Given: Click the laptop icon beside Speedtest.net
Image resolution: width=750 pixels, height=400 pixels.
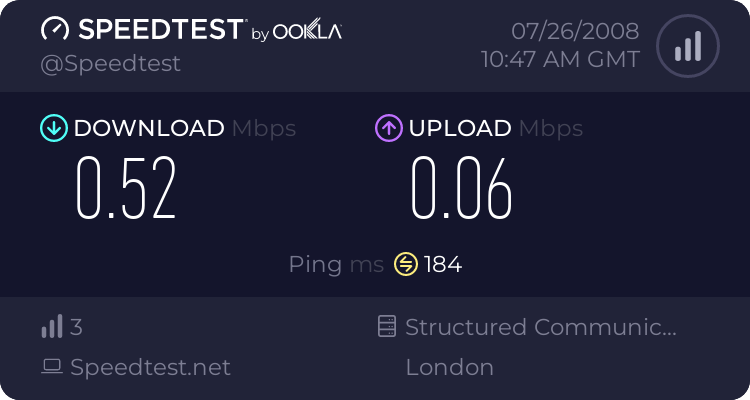Looking at the screenshot, I should pos(52,367).
